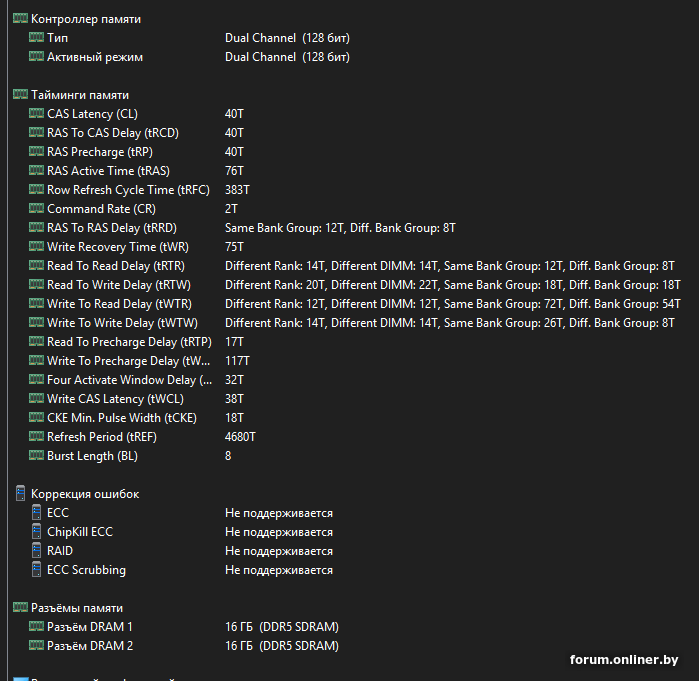Click the CAS Latency value 40T
Screen dimensions: 699x681
coord(234,114)
